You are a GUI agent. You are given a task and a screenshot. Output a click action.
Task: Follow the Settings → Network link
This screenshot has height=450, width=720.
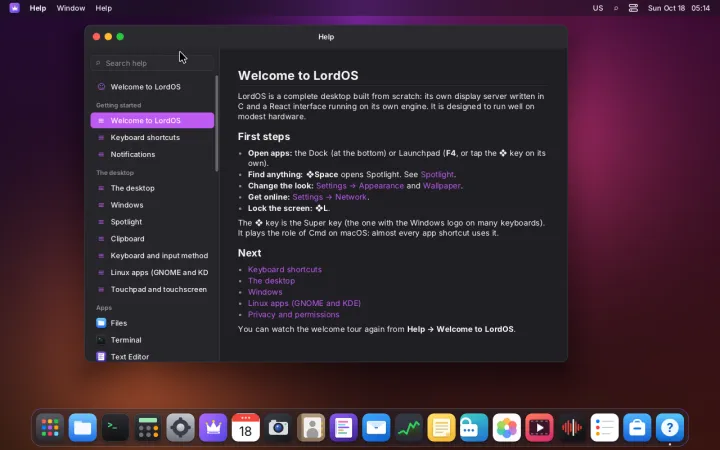click(330, 197)
